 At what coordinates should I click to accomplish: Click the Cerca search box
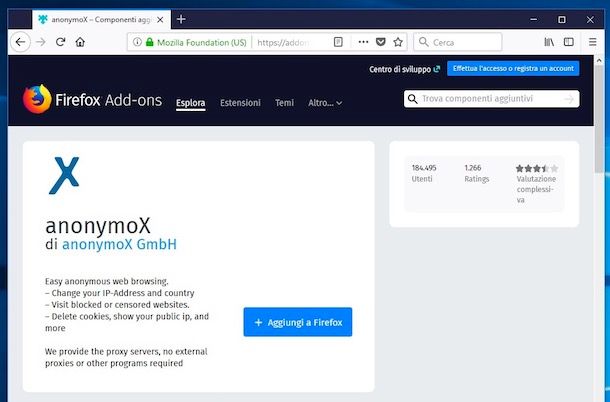[458, 42]
